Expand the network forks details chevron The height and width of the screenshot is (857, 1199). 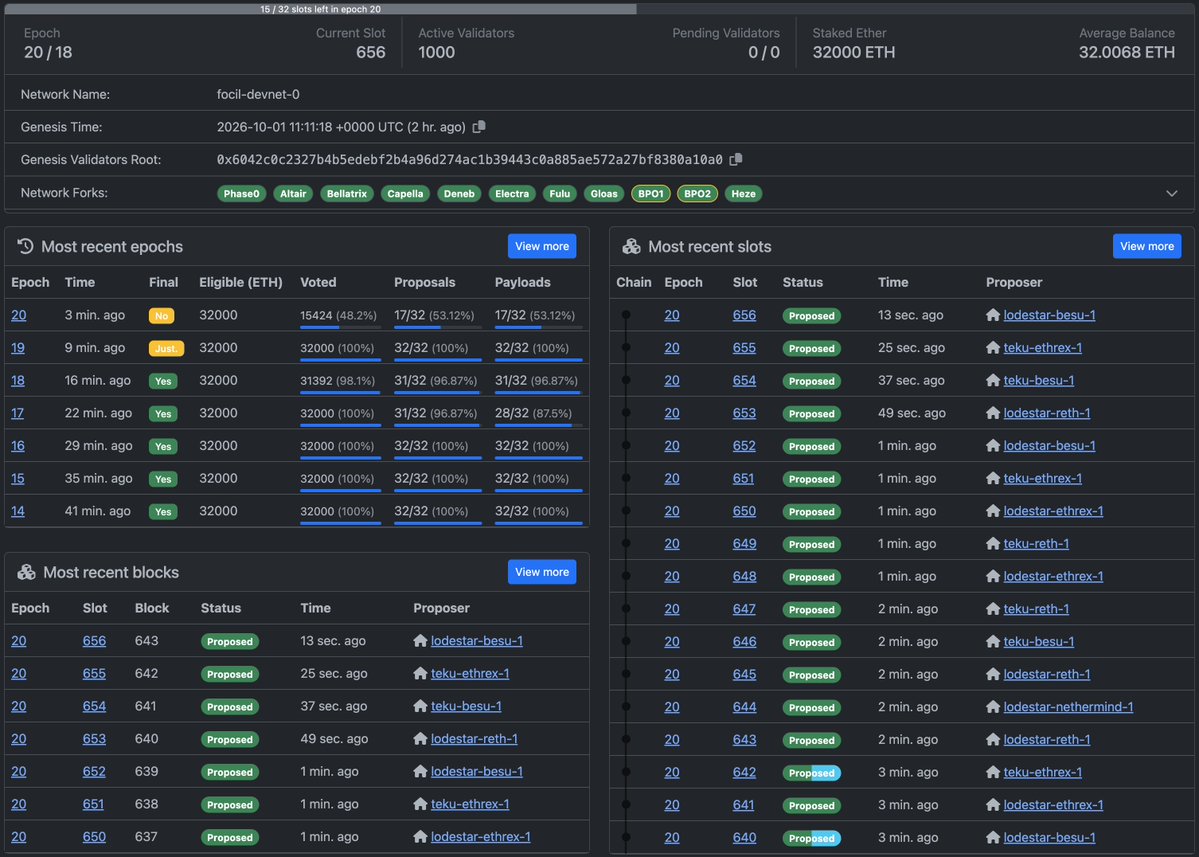[x=1171, y=193]
